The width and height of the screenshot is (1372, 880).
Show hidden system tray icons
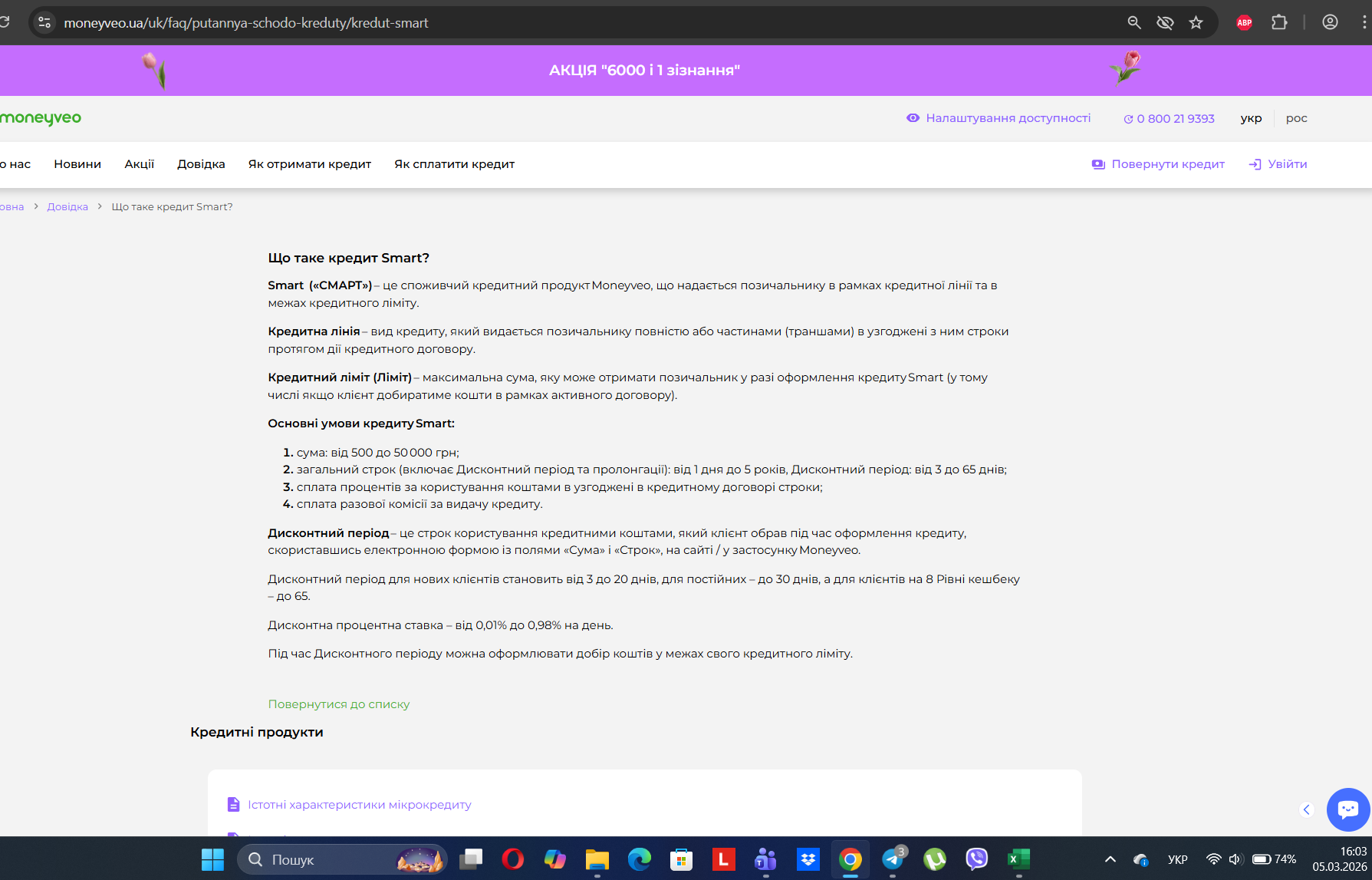click(1110, 859)
